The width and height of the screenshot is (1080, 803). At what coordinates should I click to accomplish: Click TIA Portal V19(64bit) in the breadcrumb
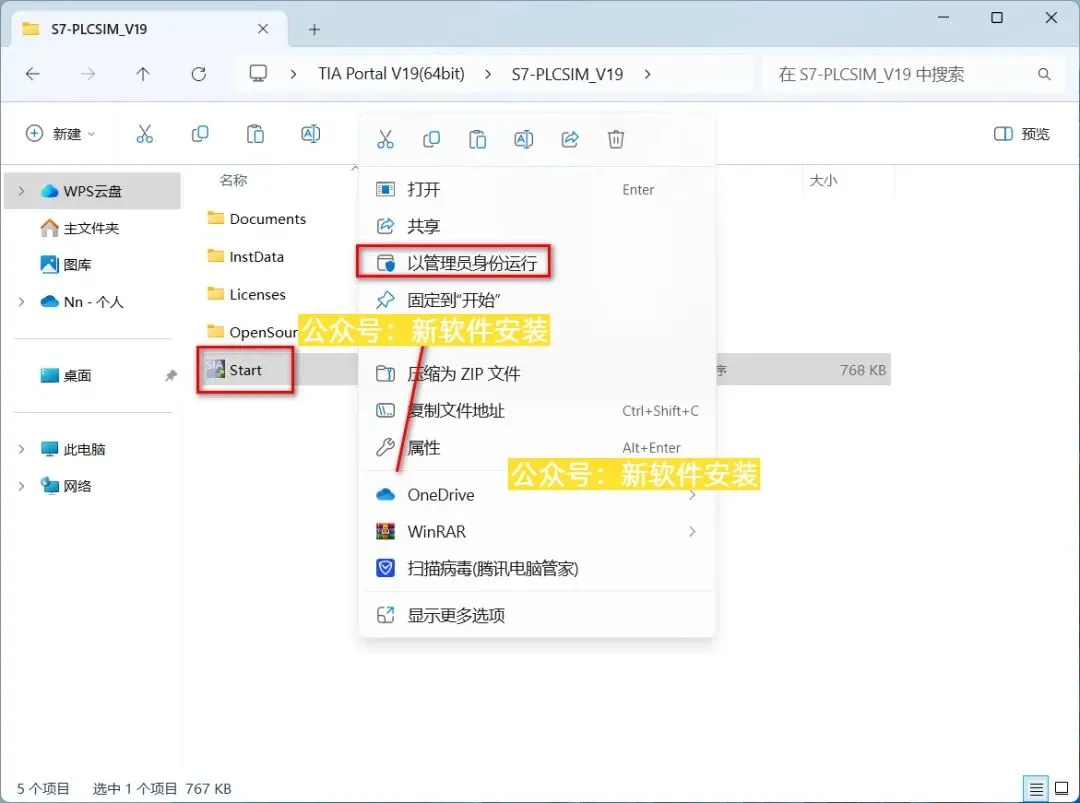coord(391,74)
